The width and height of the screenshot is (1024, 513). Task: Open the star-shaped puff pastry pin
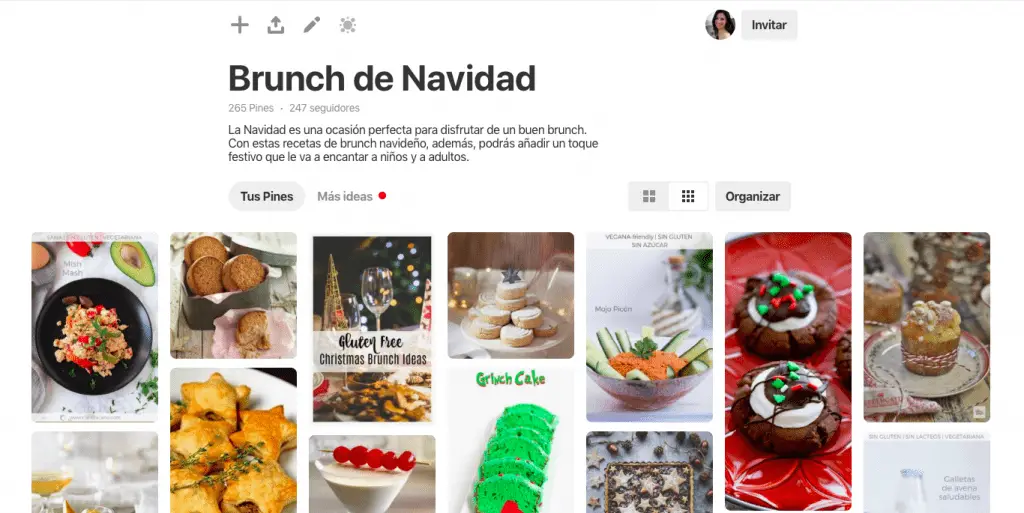[234, 441]
